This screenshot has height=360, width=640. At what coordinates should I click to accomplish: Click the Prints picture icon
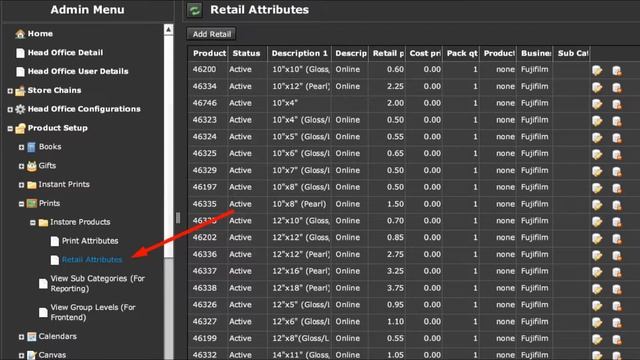[31, 203]
